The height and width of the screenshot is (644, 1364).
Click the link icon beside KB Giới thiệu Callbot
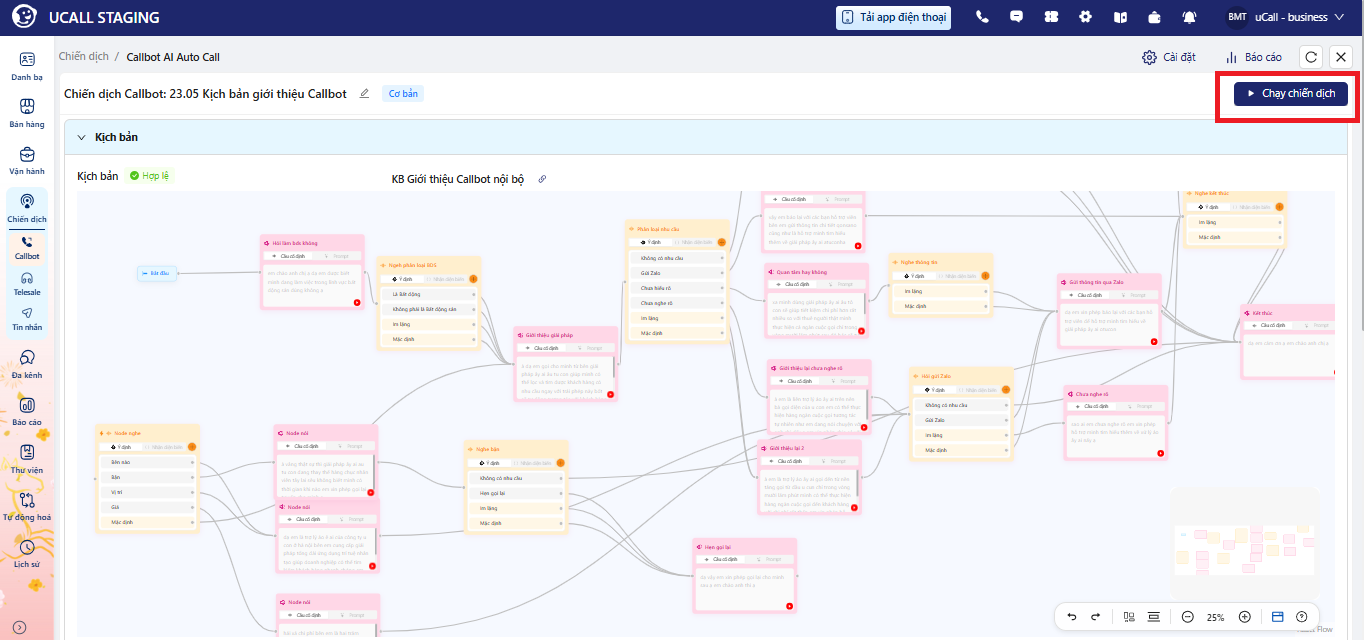coord(543,179)
